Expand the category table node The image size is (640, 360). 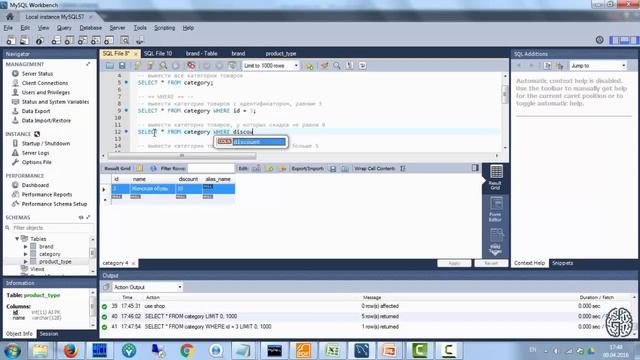click(x=25, y=254)
